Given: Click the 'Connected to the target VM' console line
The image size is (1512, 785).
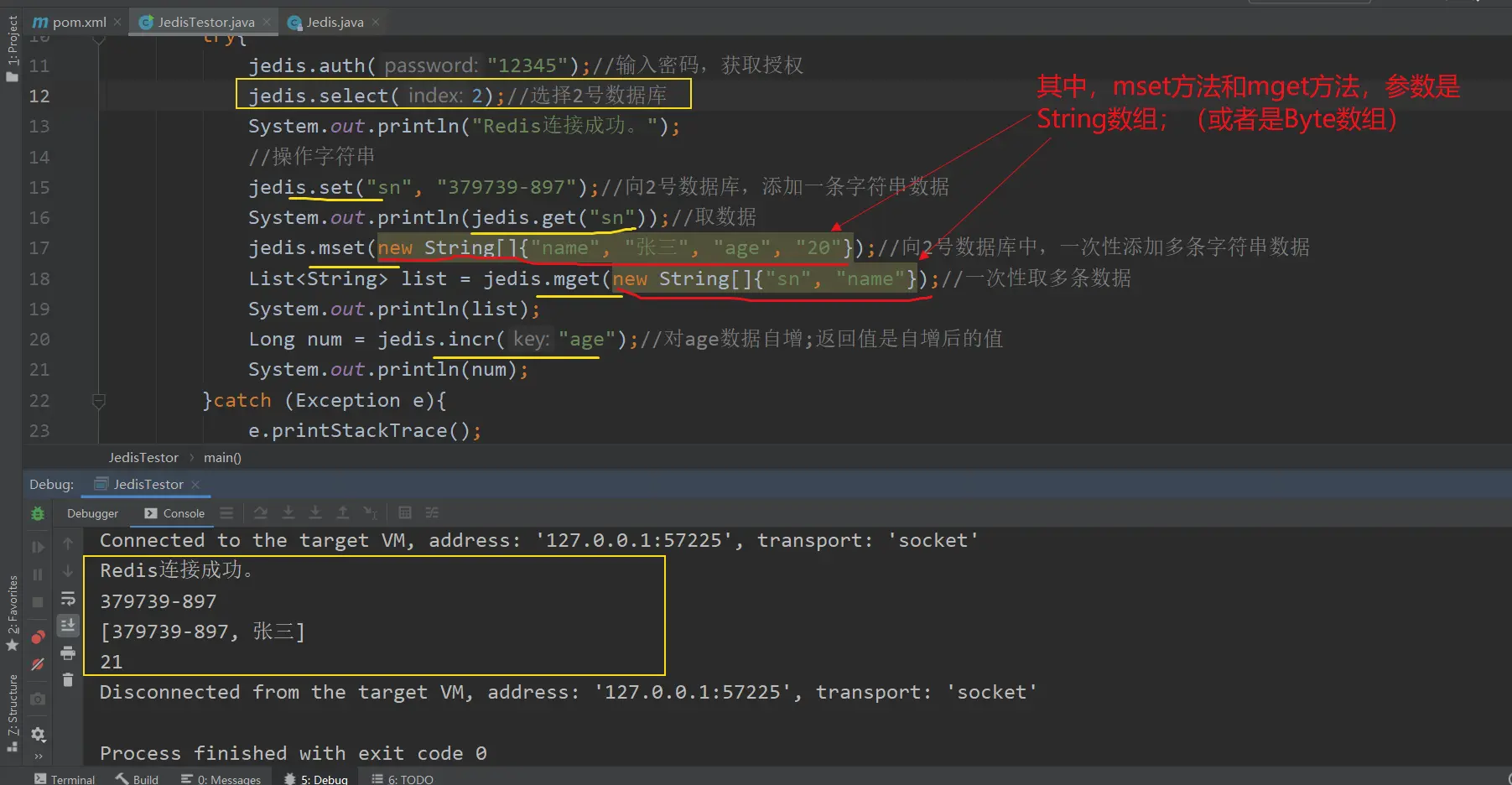Looking at the screenshot, I should 539,540.
